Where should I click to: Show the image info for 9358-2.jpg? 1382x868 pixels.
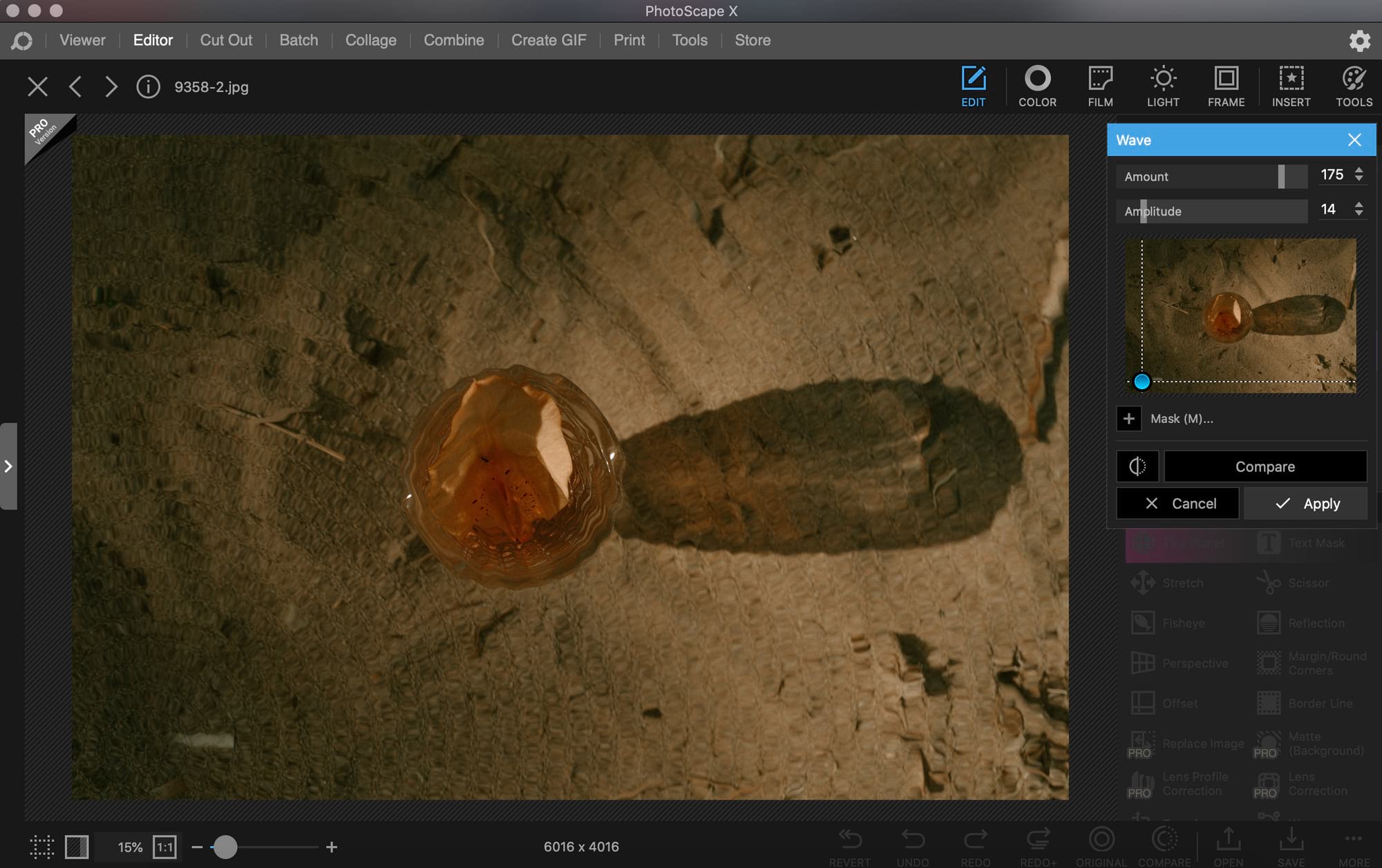click(148, 87)
